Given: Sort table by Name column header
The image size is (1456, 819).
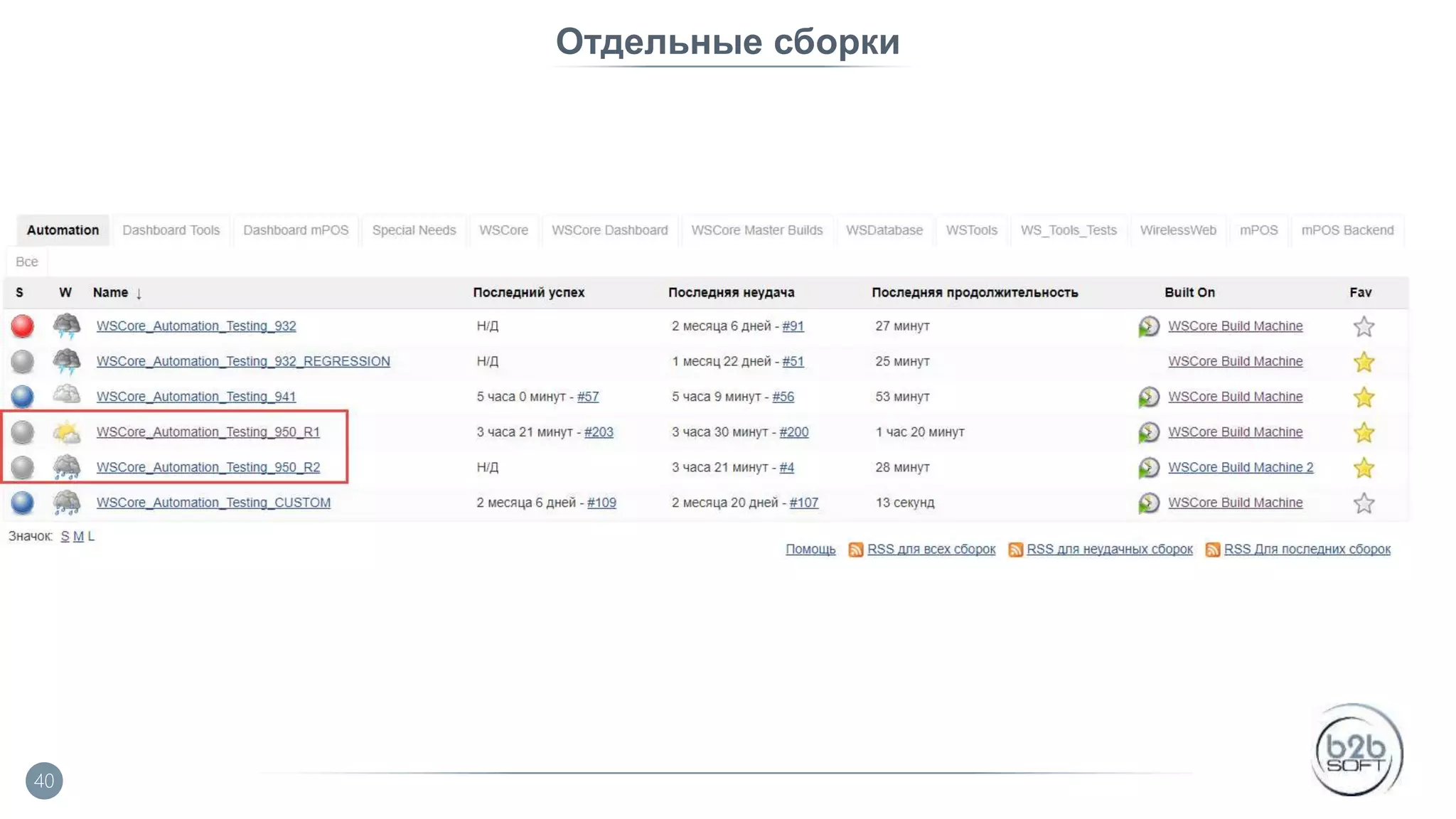Looking at the screenshot, I should click(x=111, y=292).
